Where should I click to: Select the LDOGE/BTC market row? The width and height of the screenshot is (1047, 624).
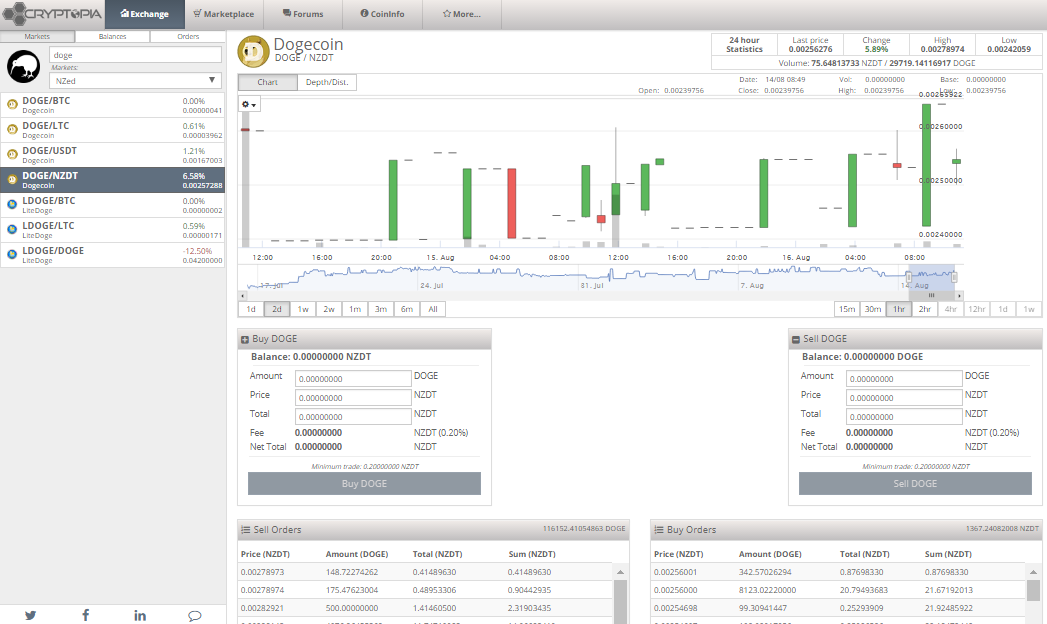coord(112,205)
